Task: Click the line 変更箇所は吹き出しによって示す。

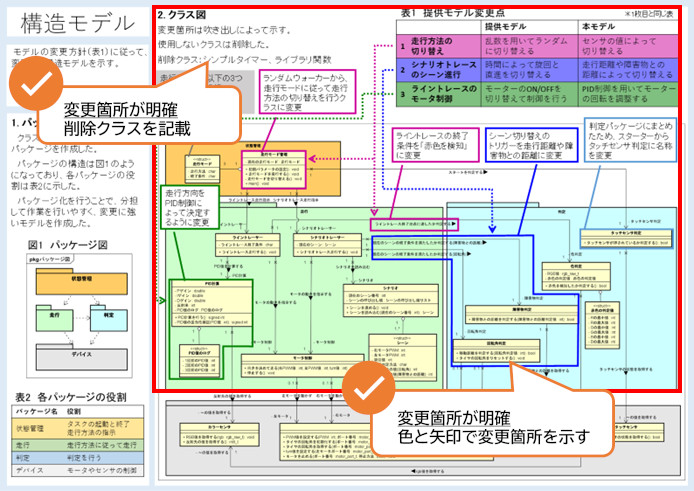Action: click(x=225, y=30)
